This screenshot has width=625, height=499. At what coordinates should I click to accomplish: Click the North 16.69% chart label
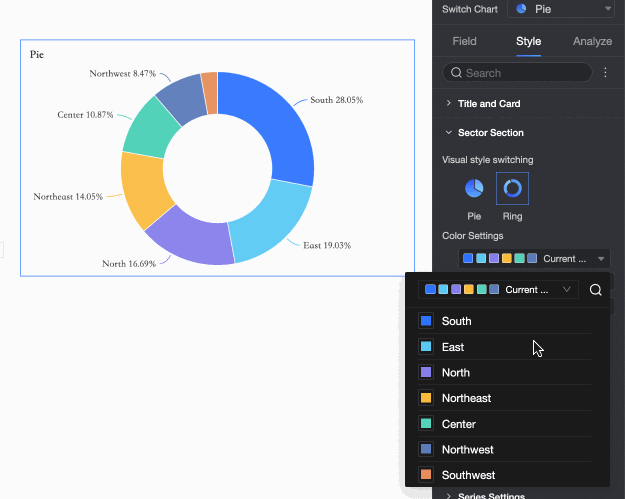point(129,264)
